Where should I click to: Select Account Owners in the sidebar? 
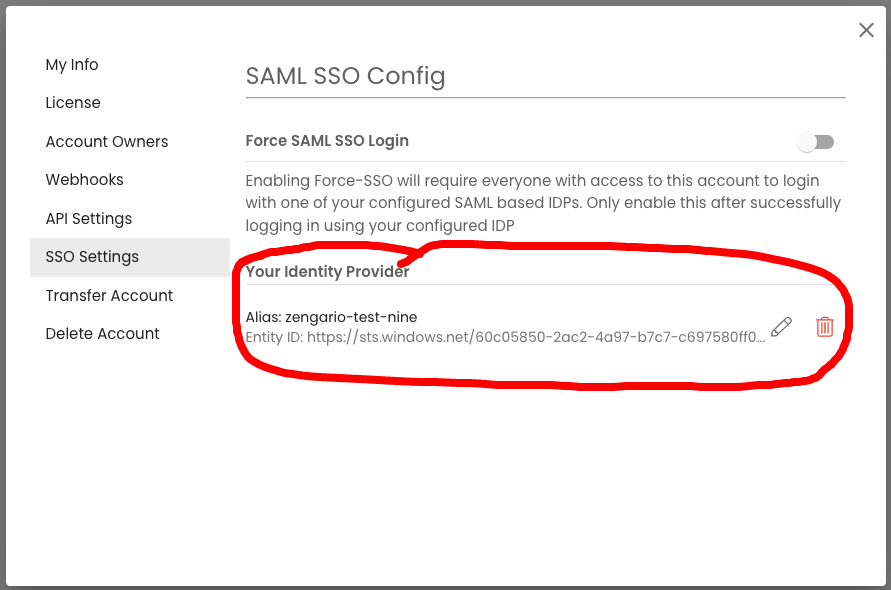(107, 142)
